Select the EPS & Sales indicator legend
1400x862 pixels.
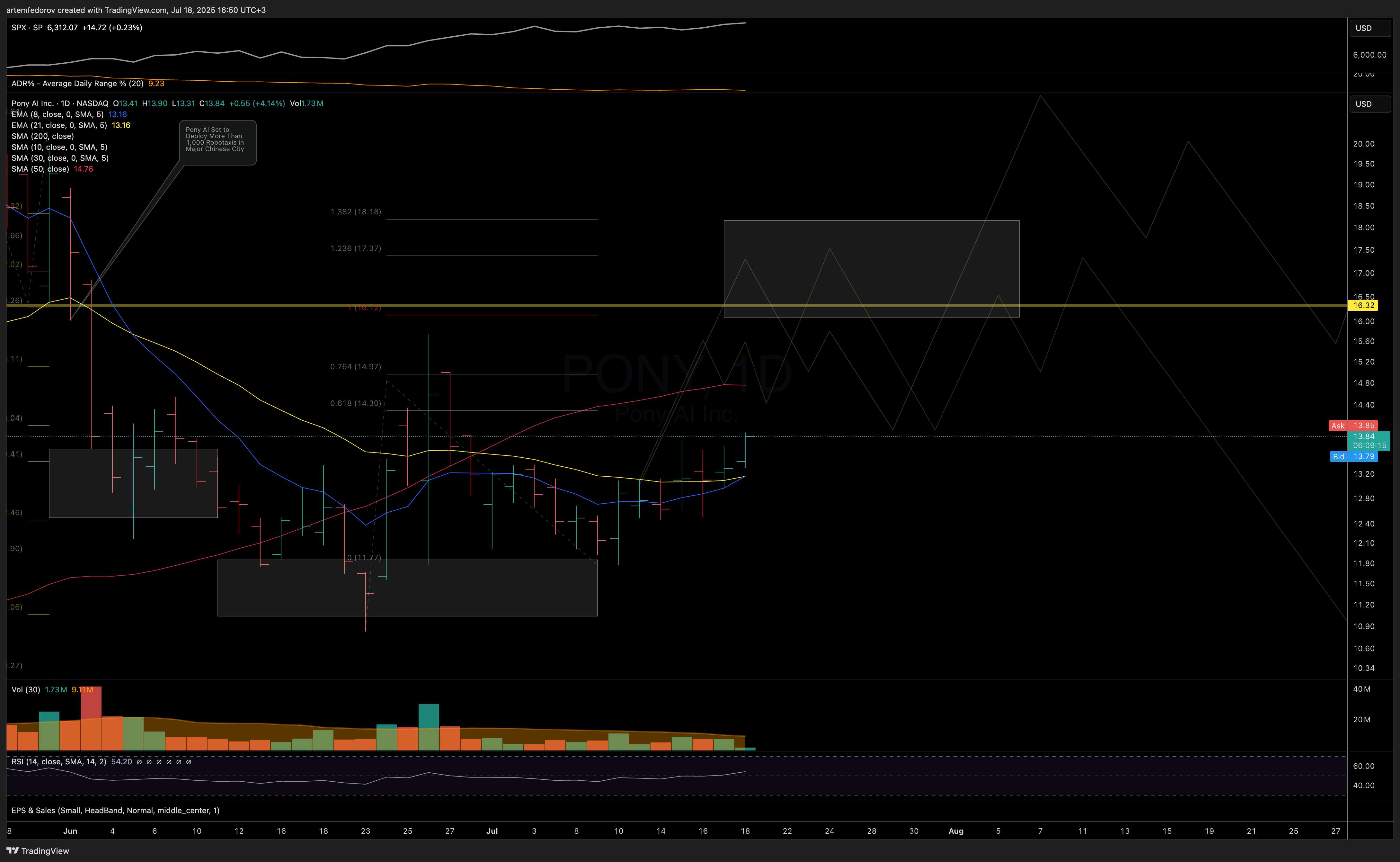tap(115, 810)
